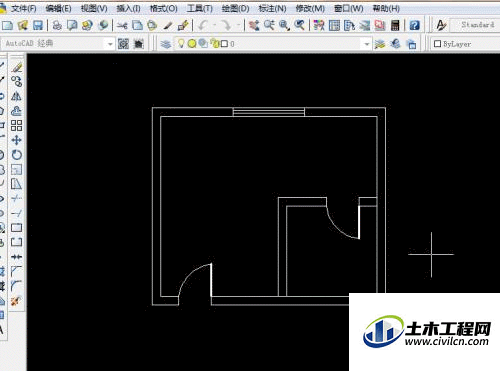
Task: Open the AutoCAD 经典 workspace dropdown
Action: click(x=109, y=44)
